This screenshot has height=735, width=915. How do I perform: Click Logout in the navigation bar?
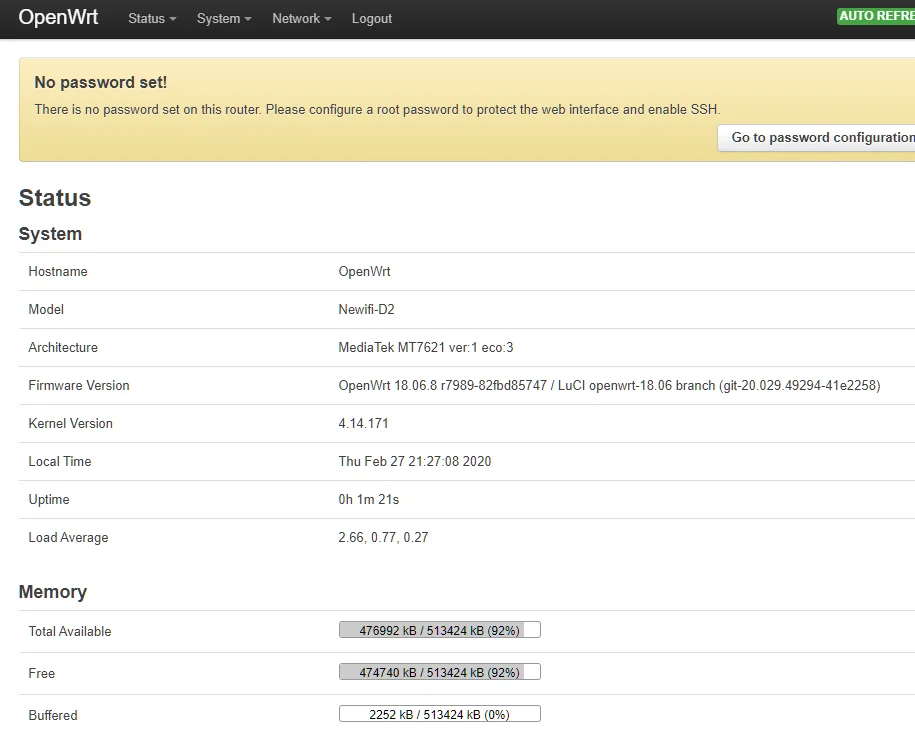tap(371, 18)
